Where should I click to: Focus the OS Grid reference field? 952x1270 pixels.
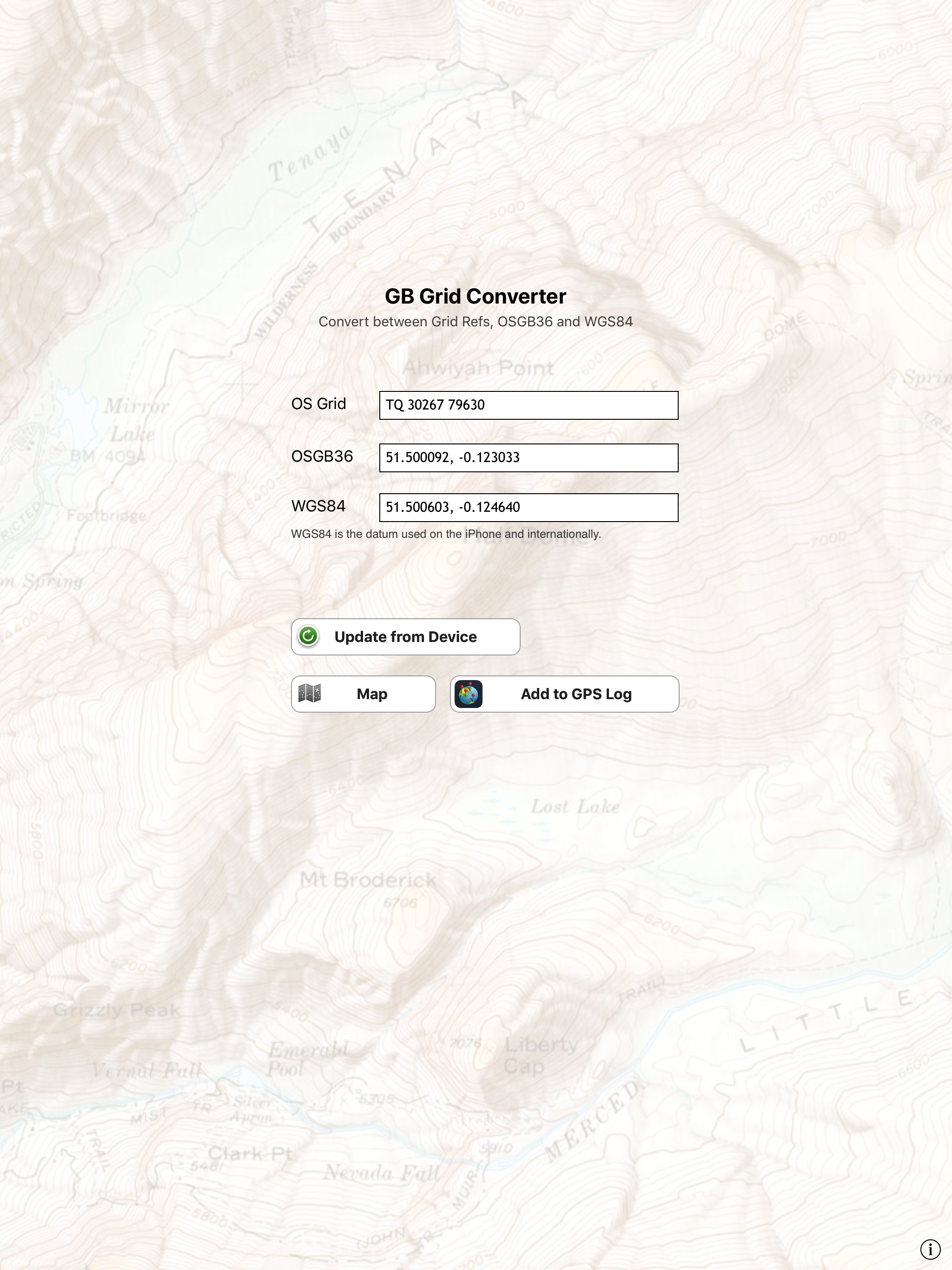528,405
